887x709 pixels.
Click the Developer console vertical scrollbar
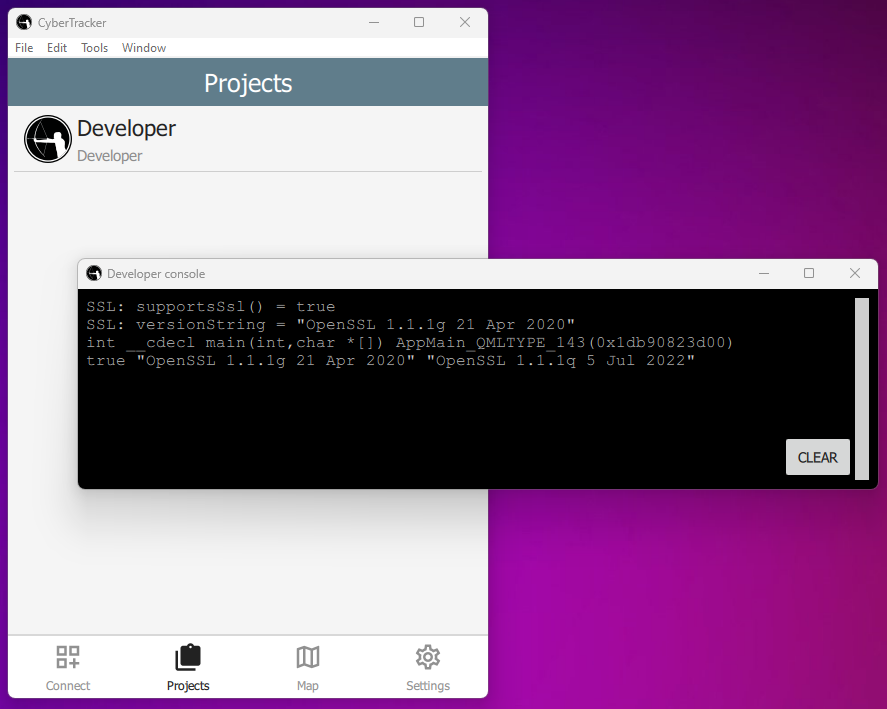(x=861, y=388)
